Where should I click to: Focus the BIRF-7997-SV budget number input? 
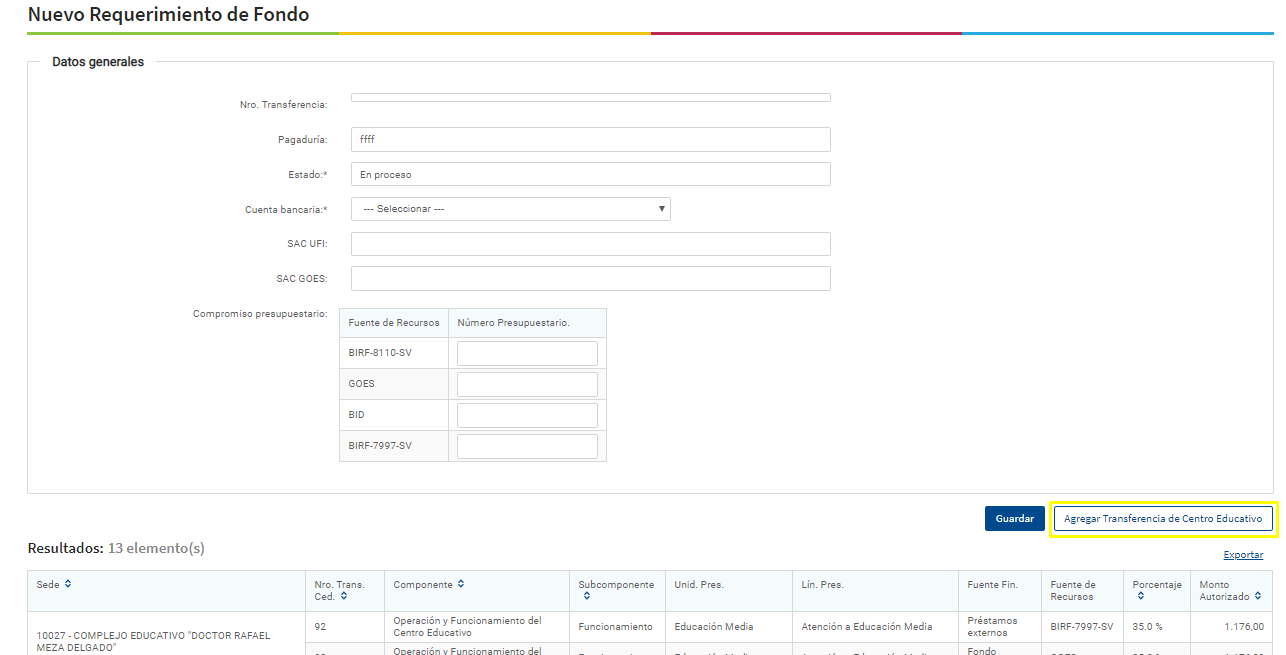tap(527, 446)
